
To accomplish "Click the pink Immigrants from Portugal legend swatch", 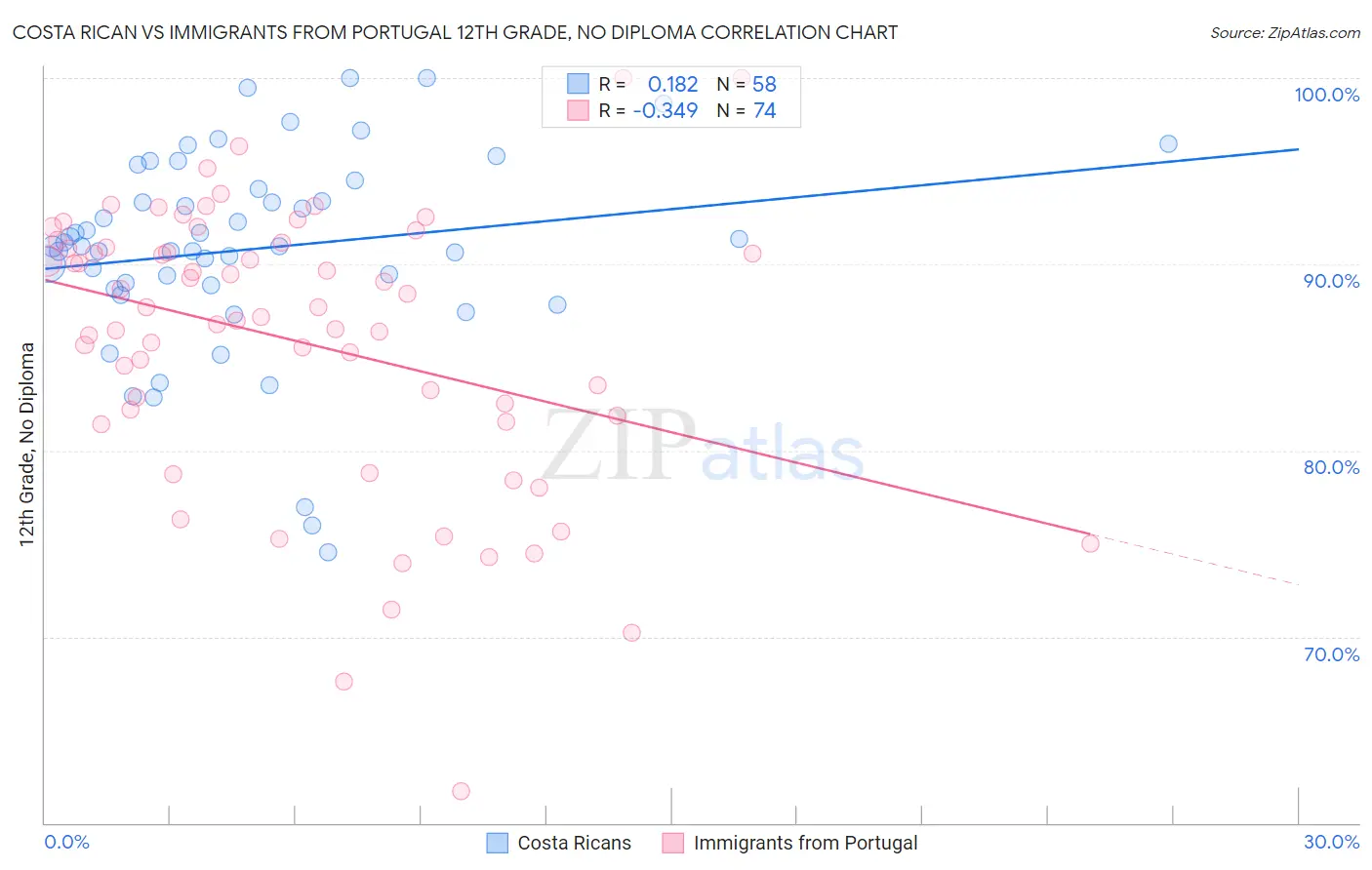I will [673, 843].
